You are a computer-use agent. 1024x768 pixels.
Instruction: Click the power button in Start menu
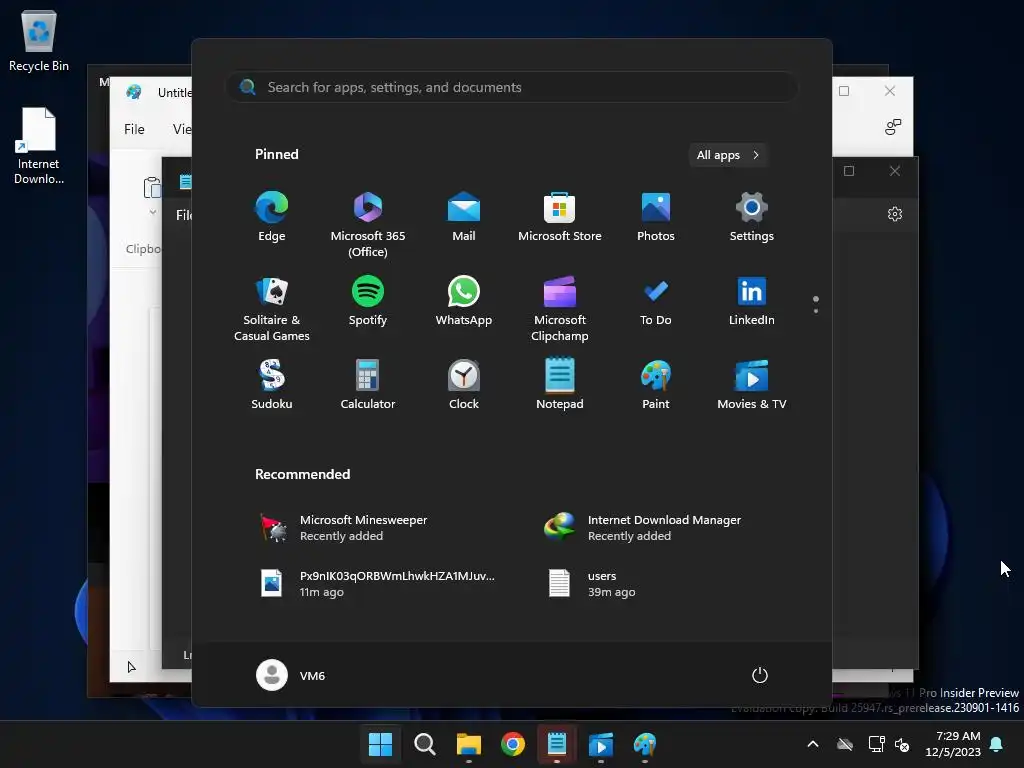[760, 675]
